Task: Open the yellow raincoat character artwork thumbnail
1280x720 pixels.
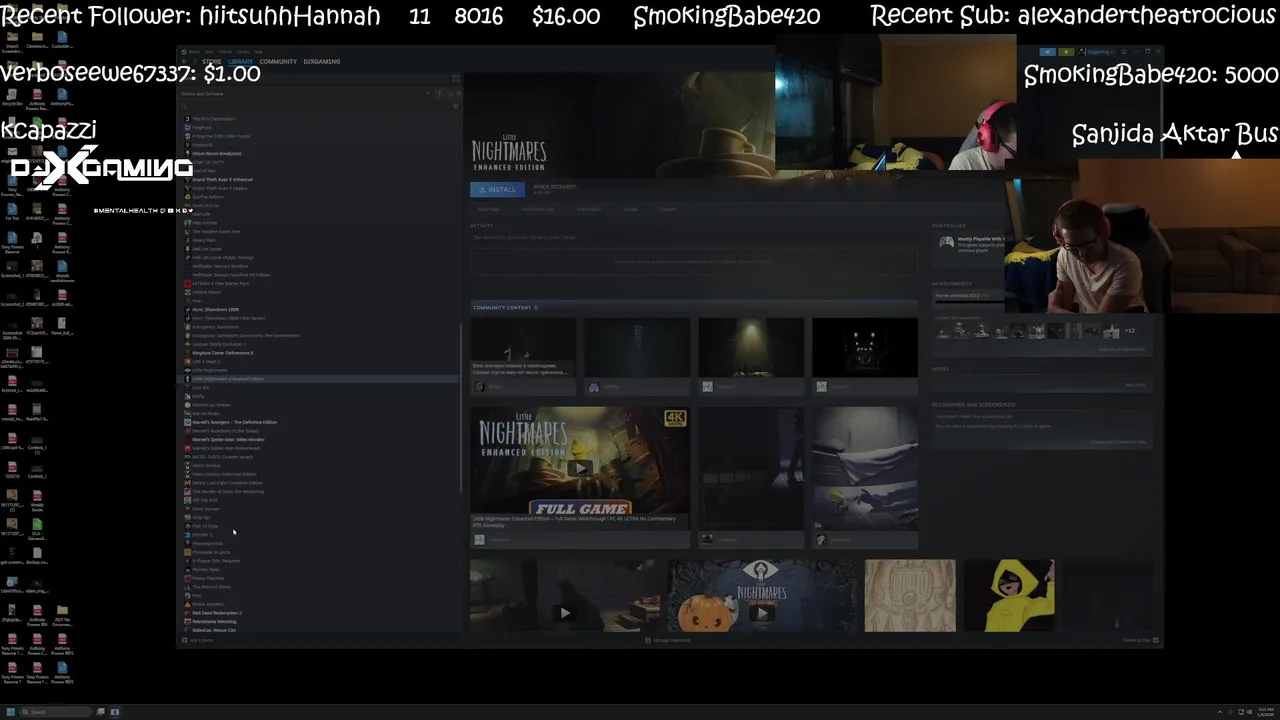Action: tap(1008, 596)
